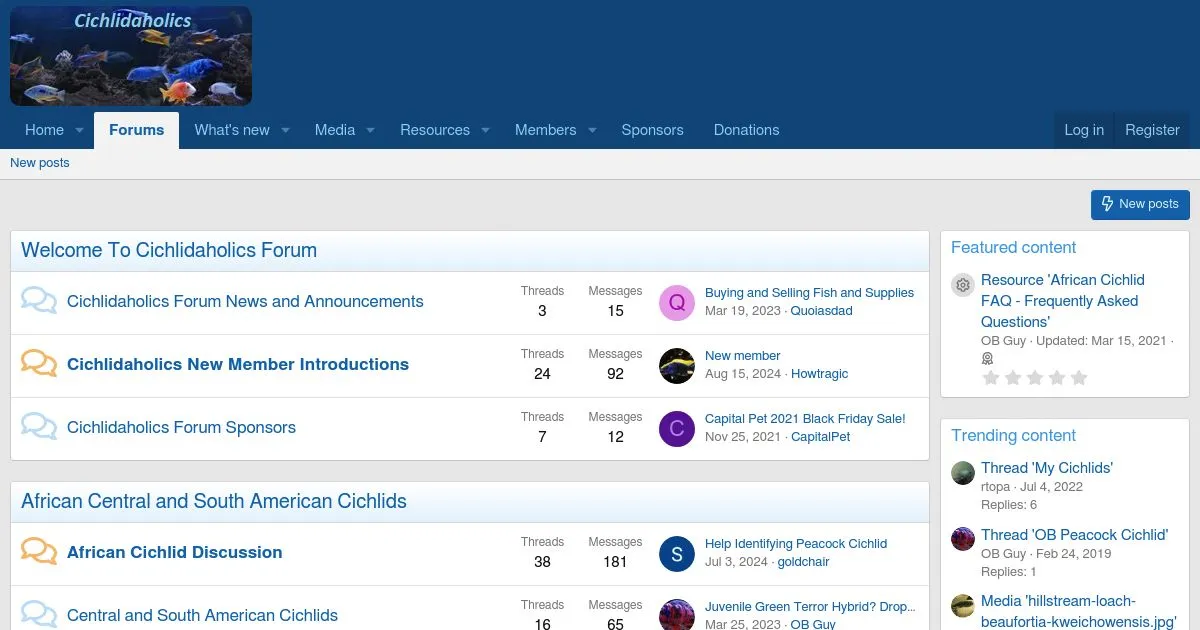Expand the Members dropdown arrow

tap(592, 131)
